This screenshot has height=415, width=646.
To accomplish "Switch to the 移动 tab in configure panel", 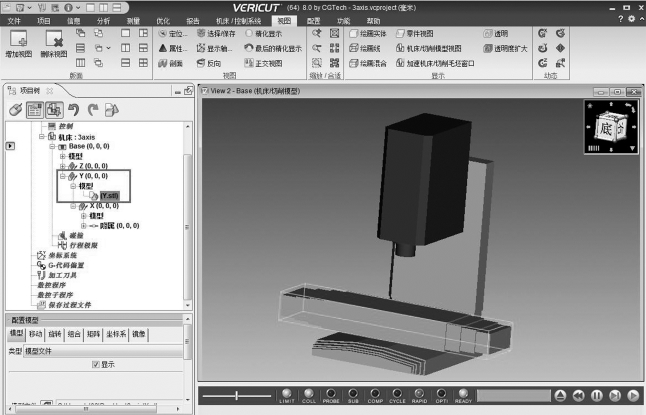I will pos(35,333).
